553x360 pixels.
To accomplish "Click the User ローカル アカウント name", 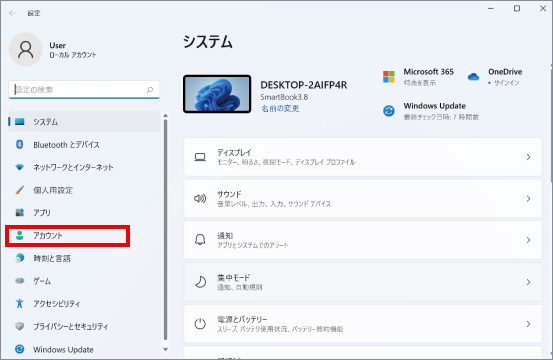I will pos(73,50).
